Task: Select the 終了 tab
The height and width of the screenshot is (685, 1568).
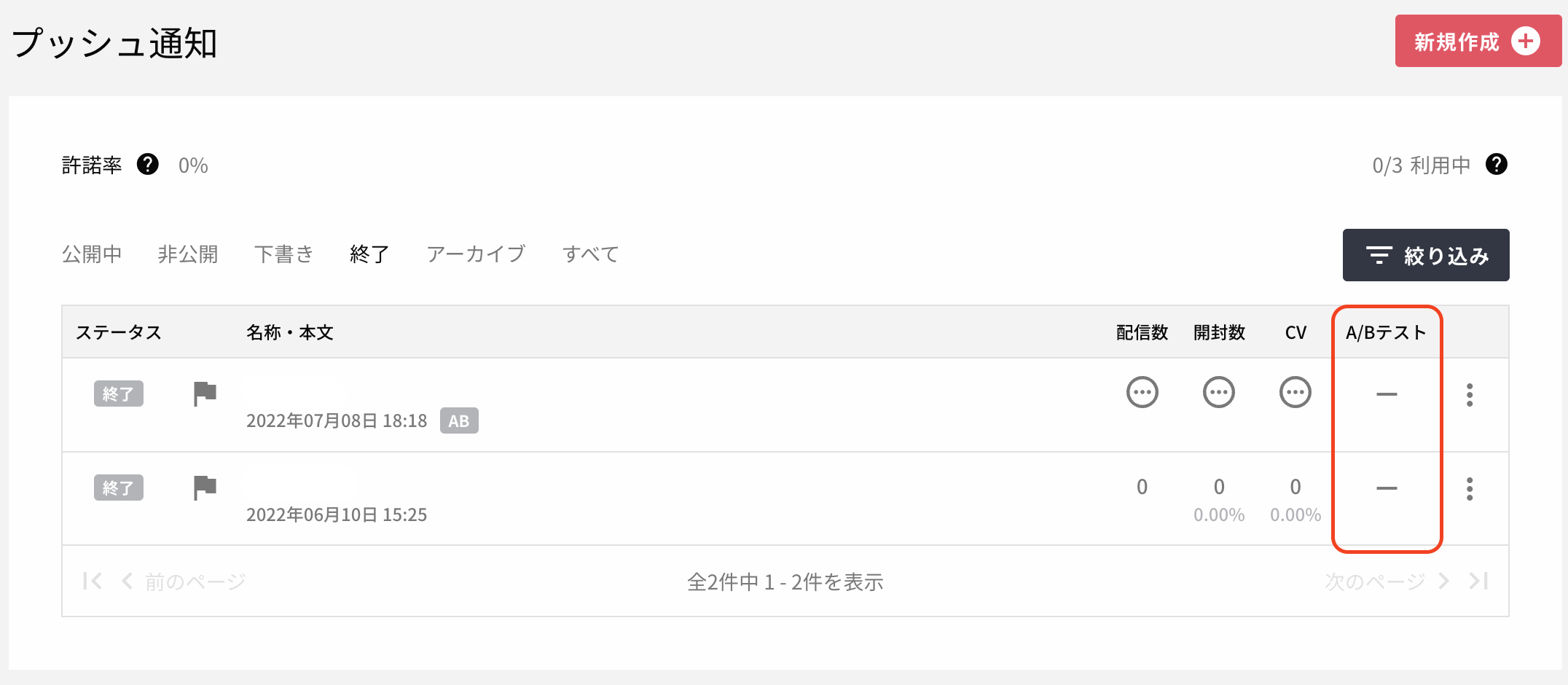Action: pos(369,254)
